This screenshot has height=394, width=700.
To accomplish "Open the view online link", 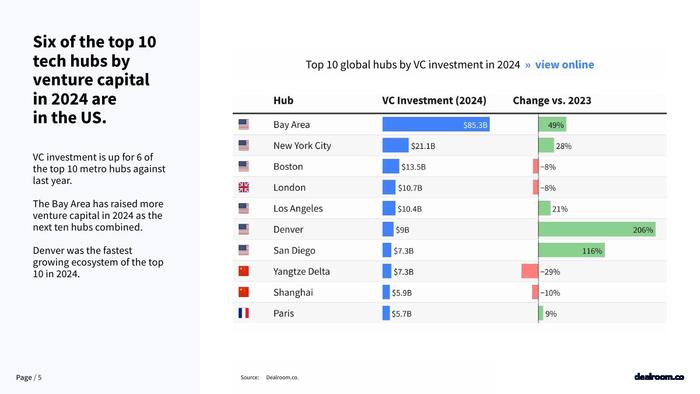I will (564, 65).
